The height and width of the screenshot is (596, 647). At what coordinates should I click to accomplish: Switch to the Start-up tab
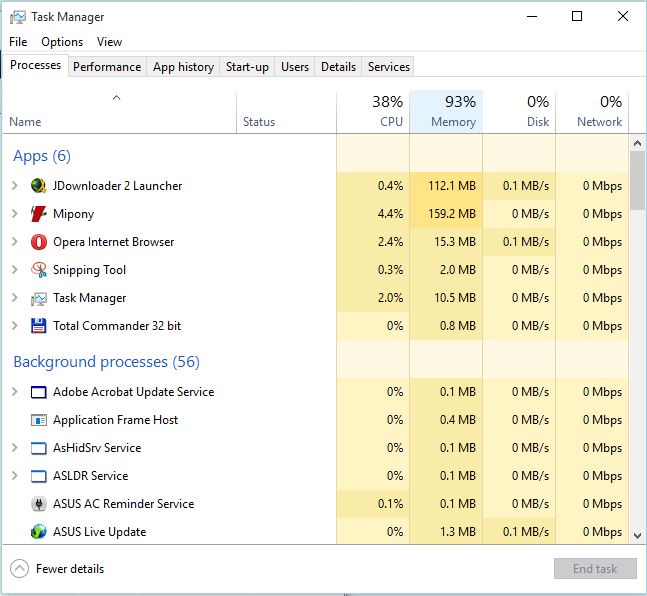[247, 67]
